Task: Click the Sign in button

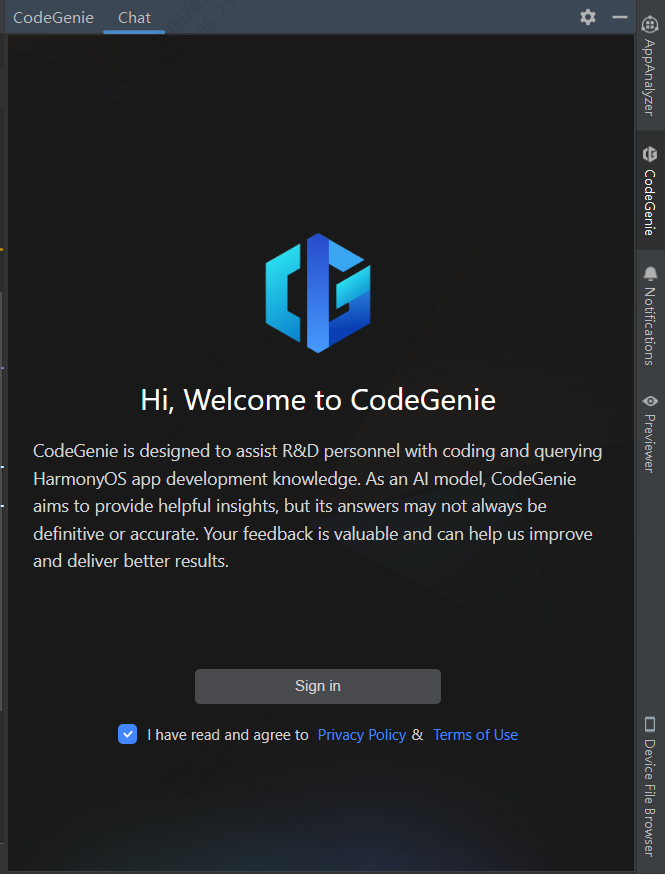Action: click(318, 686)
